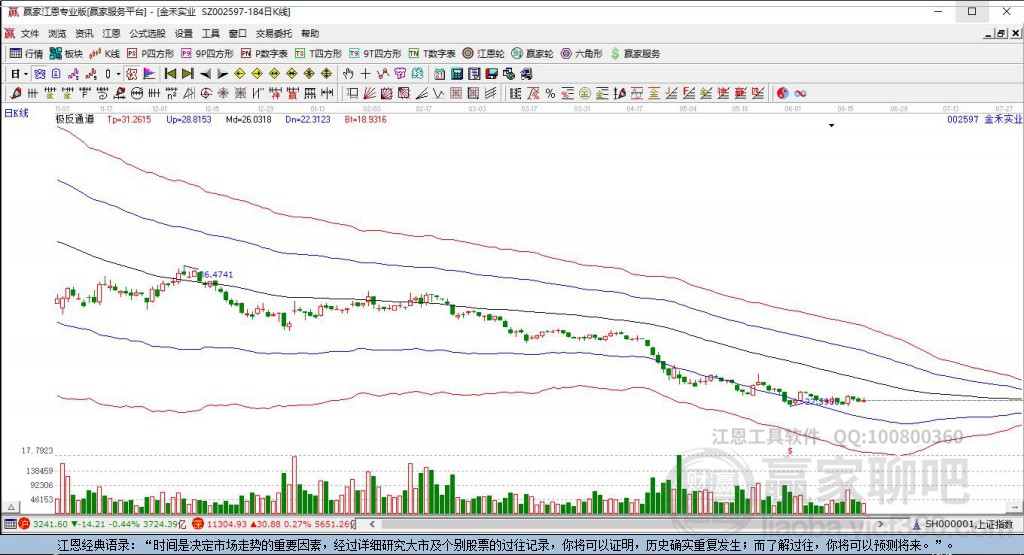1024x555 pixels.
Task: Open 赢家服务 with the dollar icon
Action: (635, 54)
